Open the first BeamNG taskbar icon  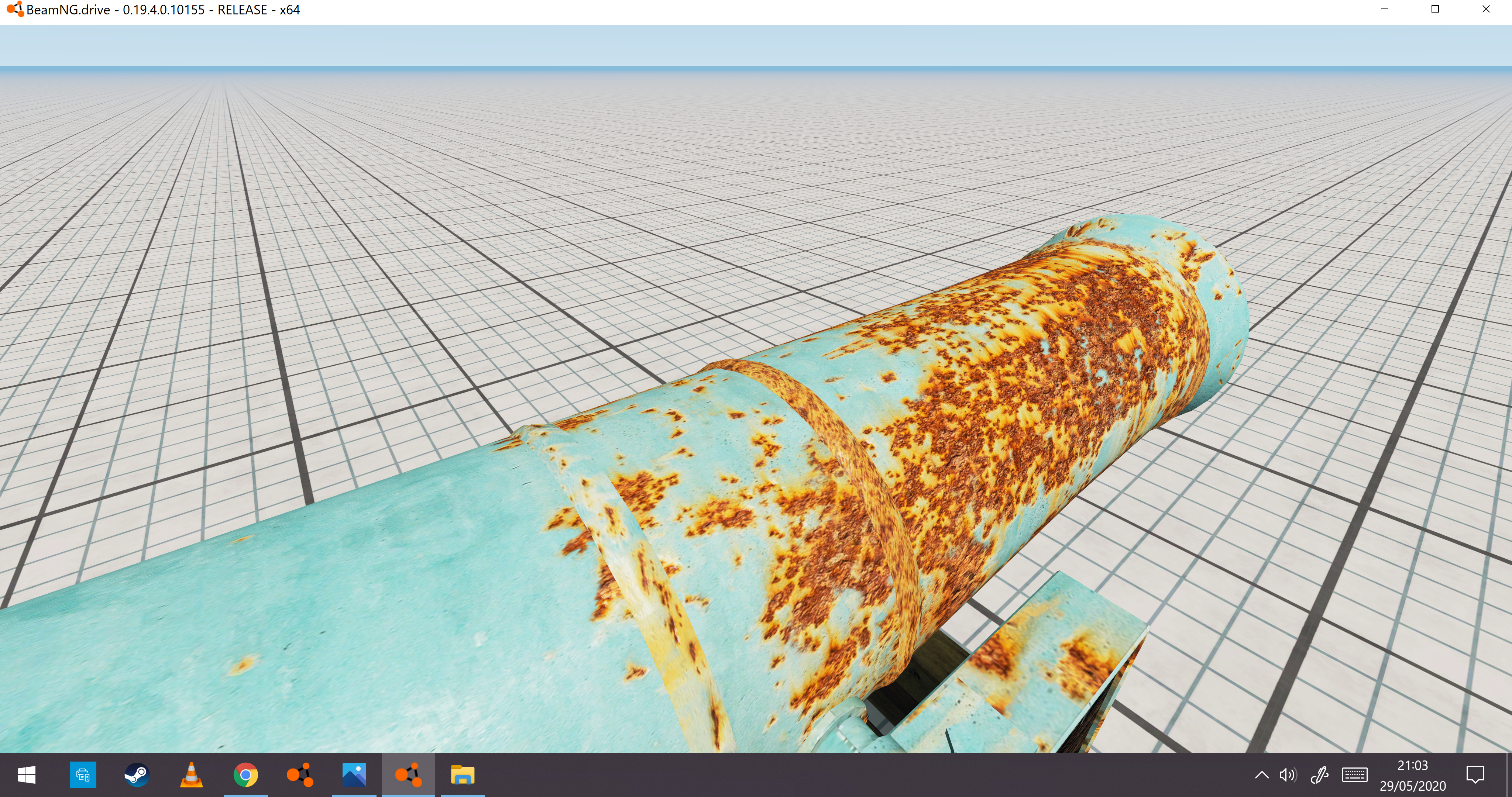[300, 775]
